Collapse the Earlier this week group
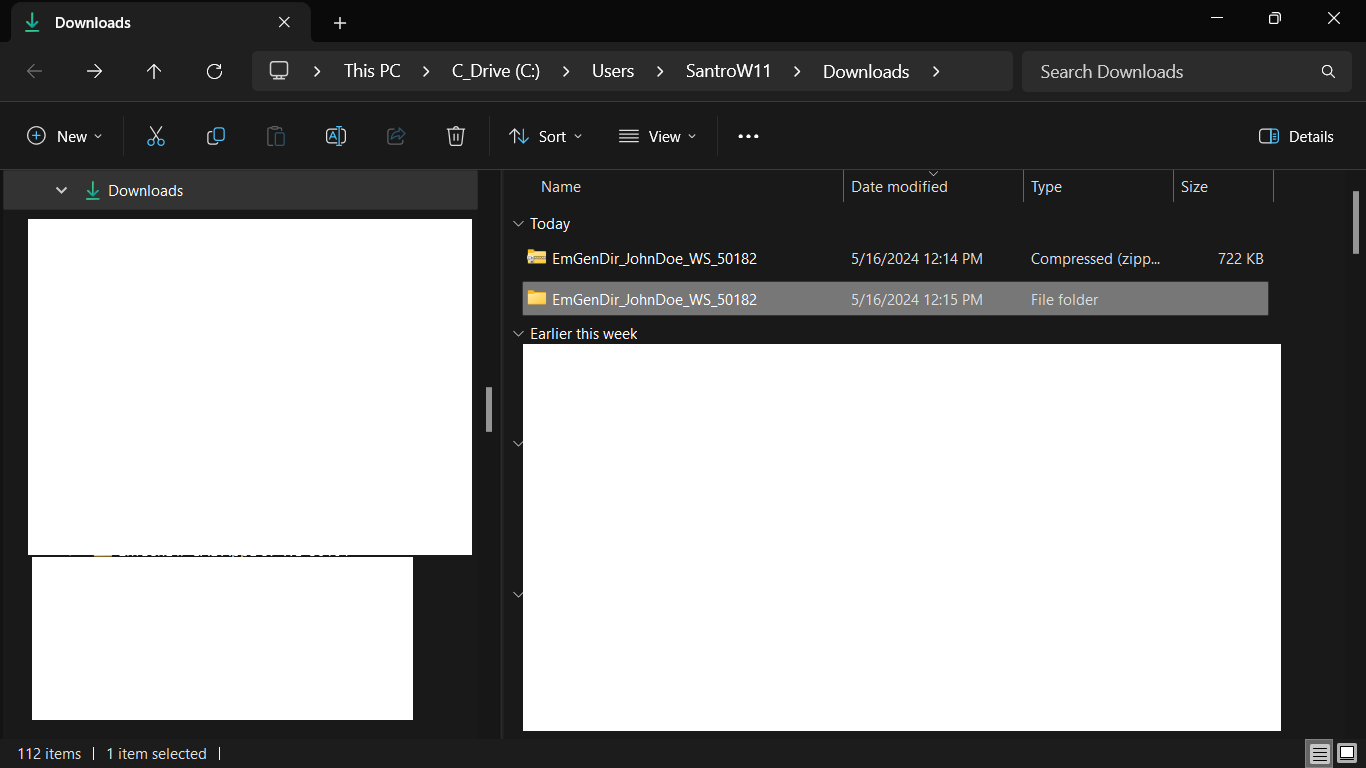The image size is (1366, 768). click(x=518, y=334)
